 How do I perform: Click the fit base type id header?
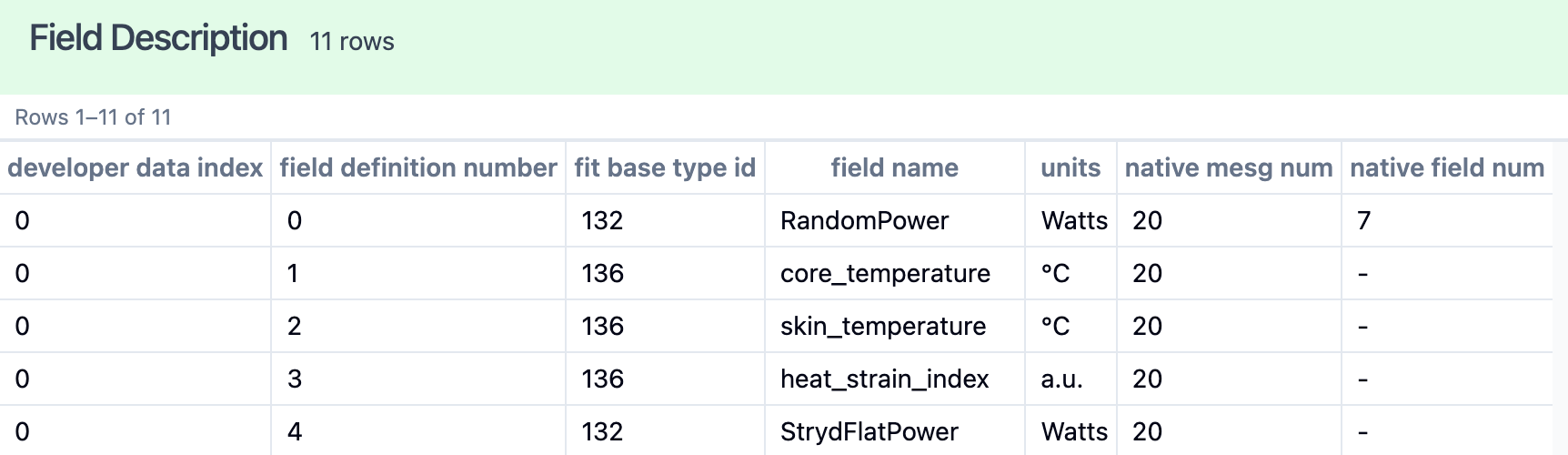pos(665,167)
